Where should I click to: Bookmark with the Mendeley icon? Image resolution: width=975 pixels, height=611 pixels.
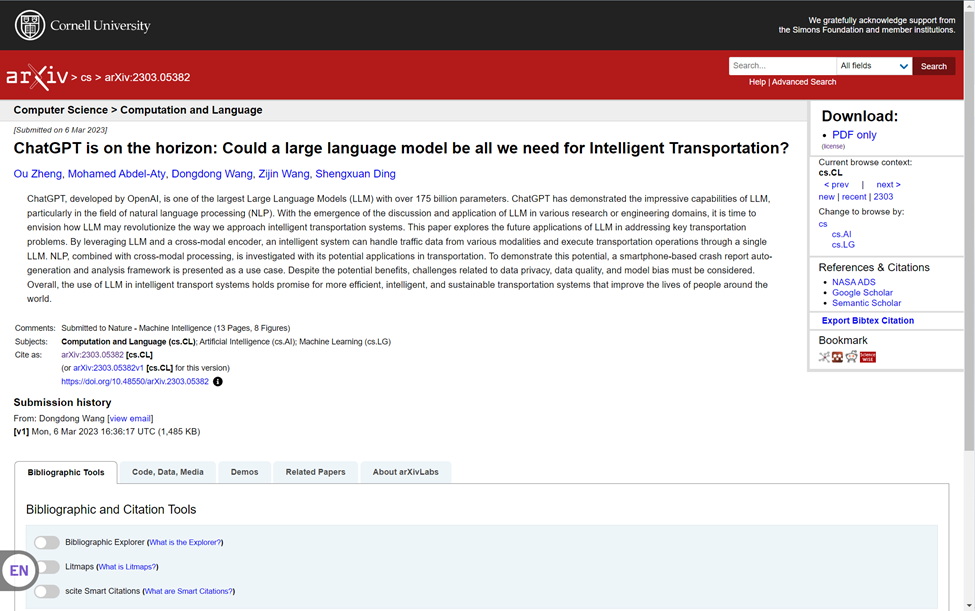point(838,357)
